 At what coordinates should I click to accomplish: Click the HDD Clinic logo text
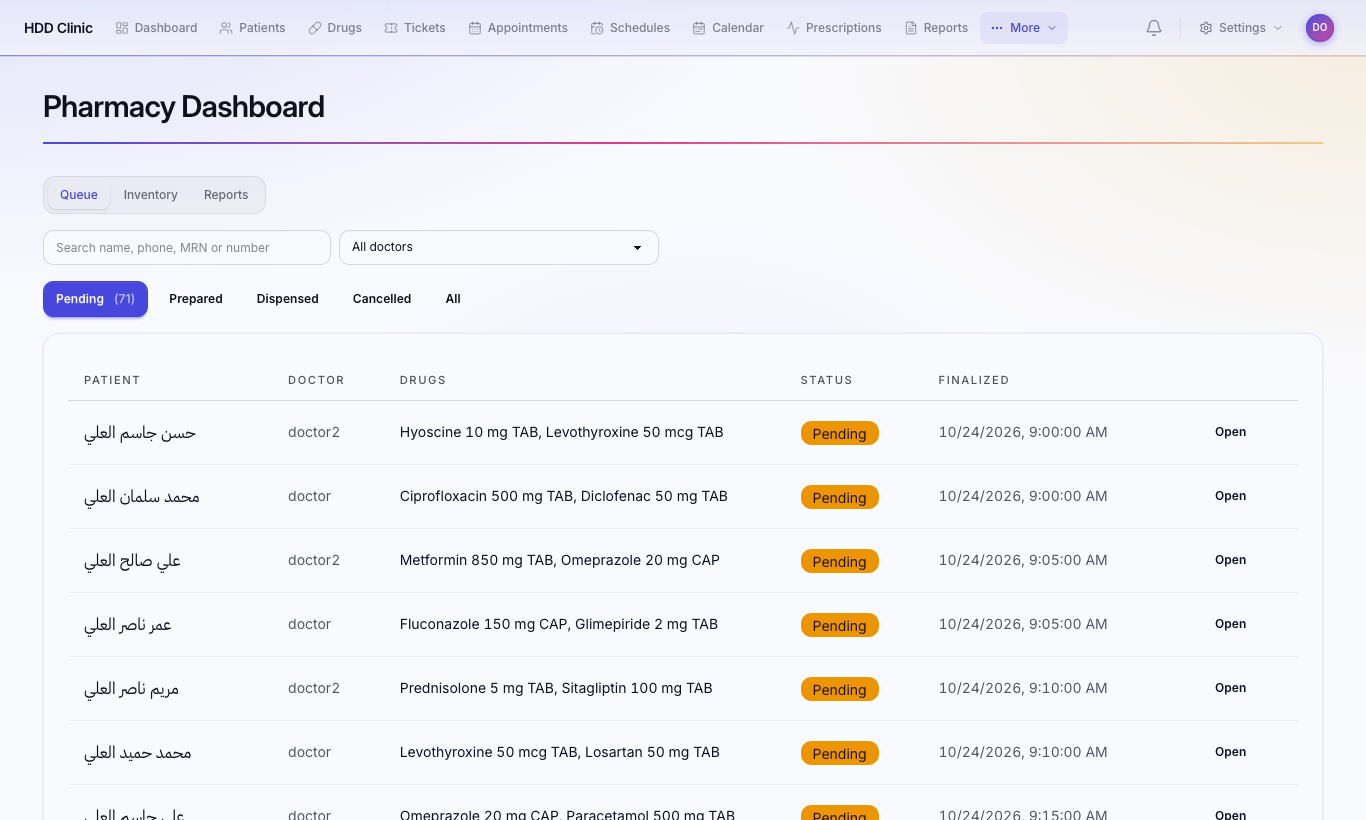58,28
